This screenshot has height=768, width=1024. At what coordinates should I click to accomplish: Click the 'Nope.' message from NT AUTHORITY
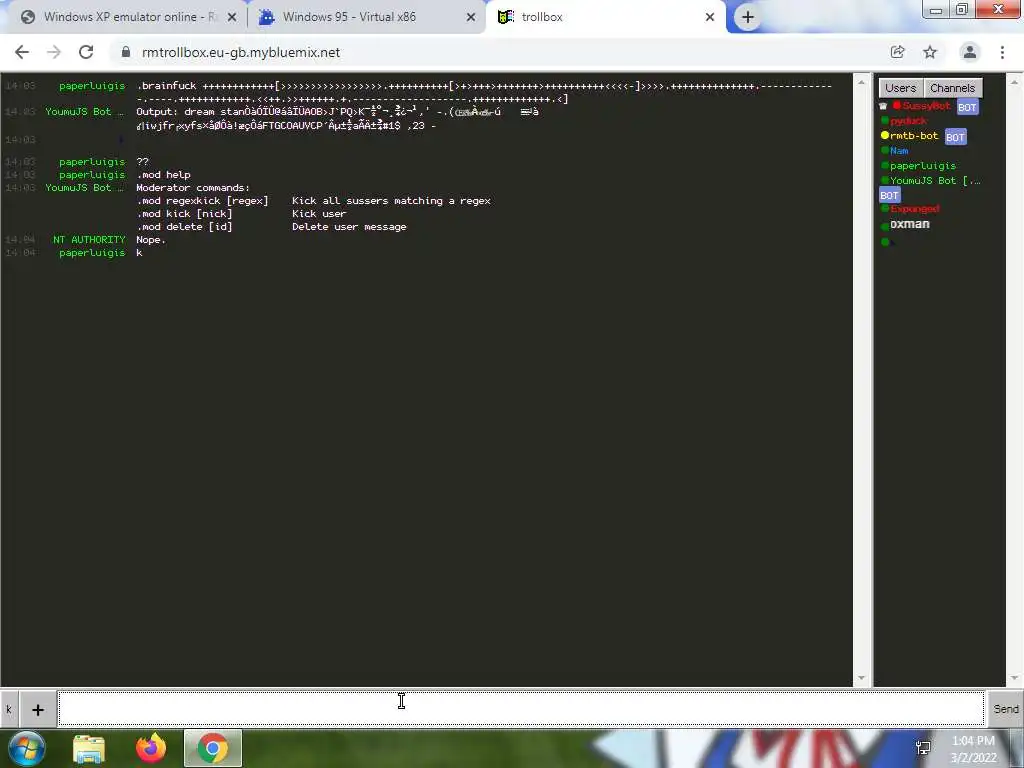coord(151,240)
